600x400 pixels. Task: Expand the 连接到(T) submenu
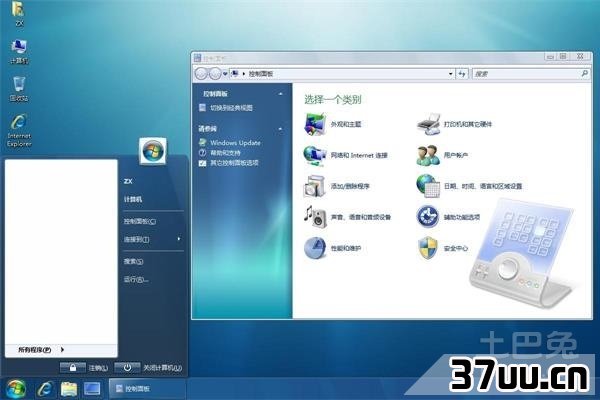click(153, 239)
